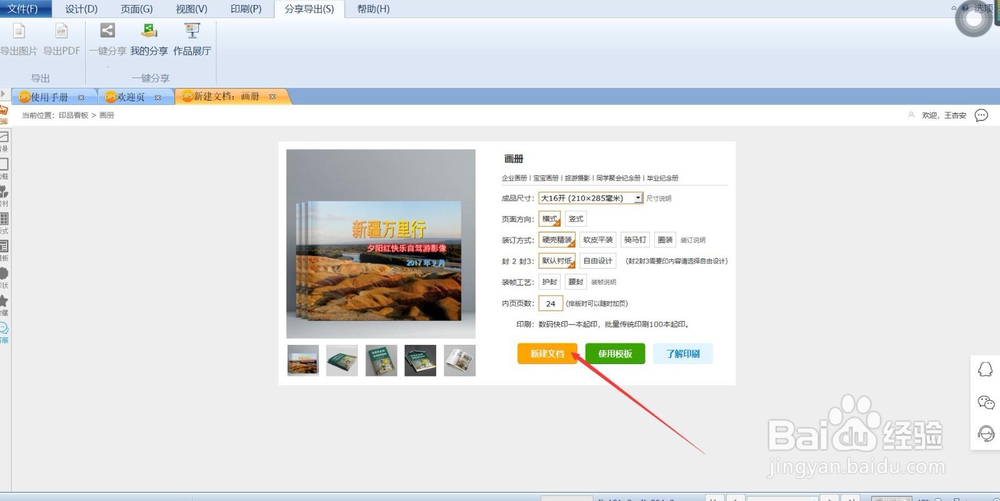Select the open-book preview thumbnail
Image resolution: width=1000 pixels, height=501 pixels.
pyautogui.click(x=460, y=361)
